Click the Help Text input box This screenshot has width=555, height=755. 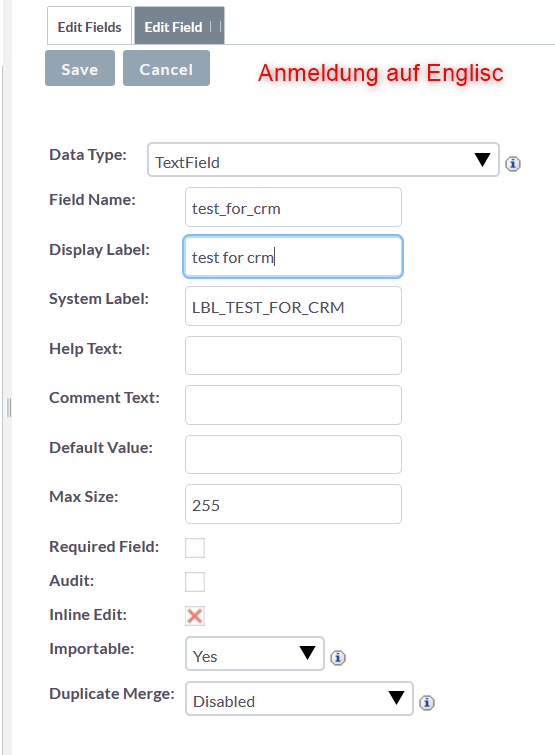point(293,356)
